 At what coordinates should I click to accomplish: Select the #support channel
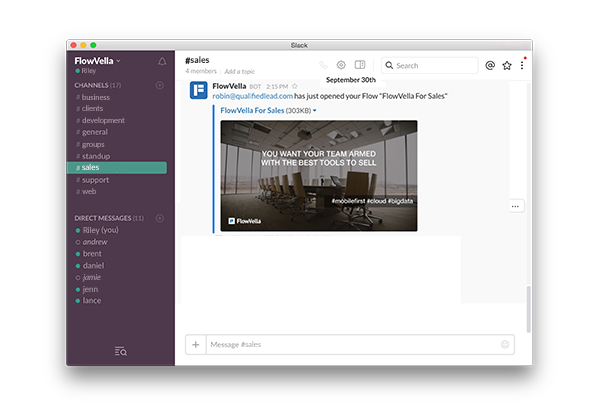point(95,180)
